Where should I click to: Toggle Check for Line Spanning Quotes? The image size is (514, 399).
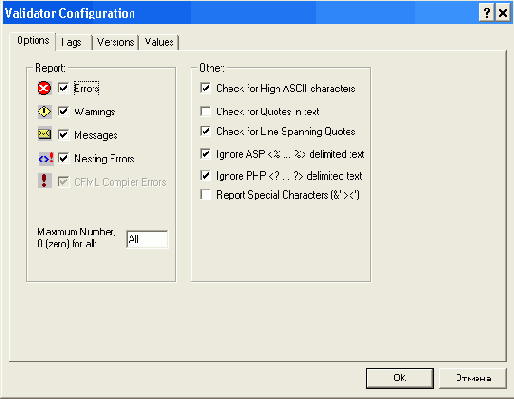tap(205, 131)
